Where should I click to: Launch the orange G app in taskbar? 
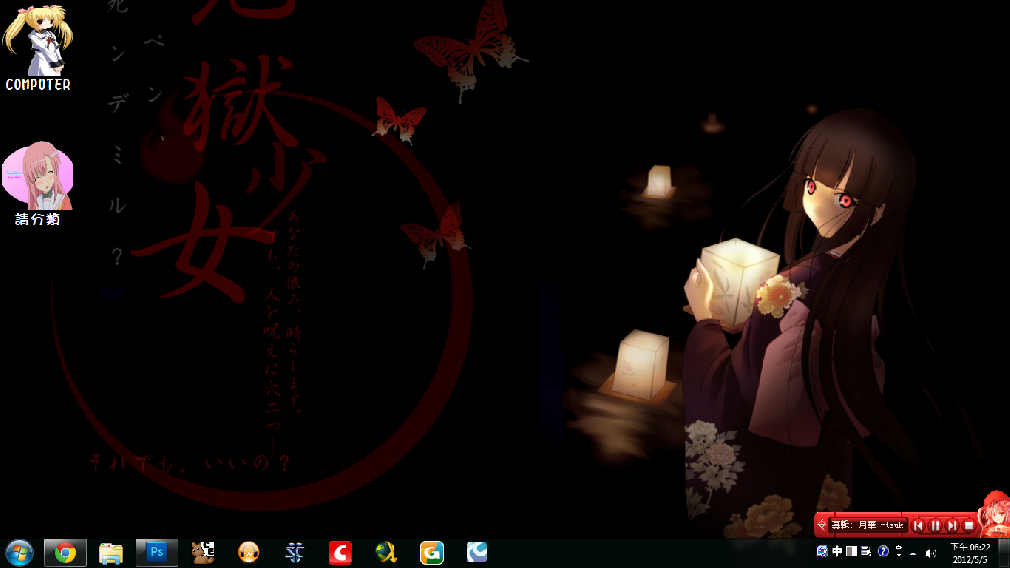pyautogui.click(x=432, y=553)
